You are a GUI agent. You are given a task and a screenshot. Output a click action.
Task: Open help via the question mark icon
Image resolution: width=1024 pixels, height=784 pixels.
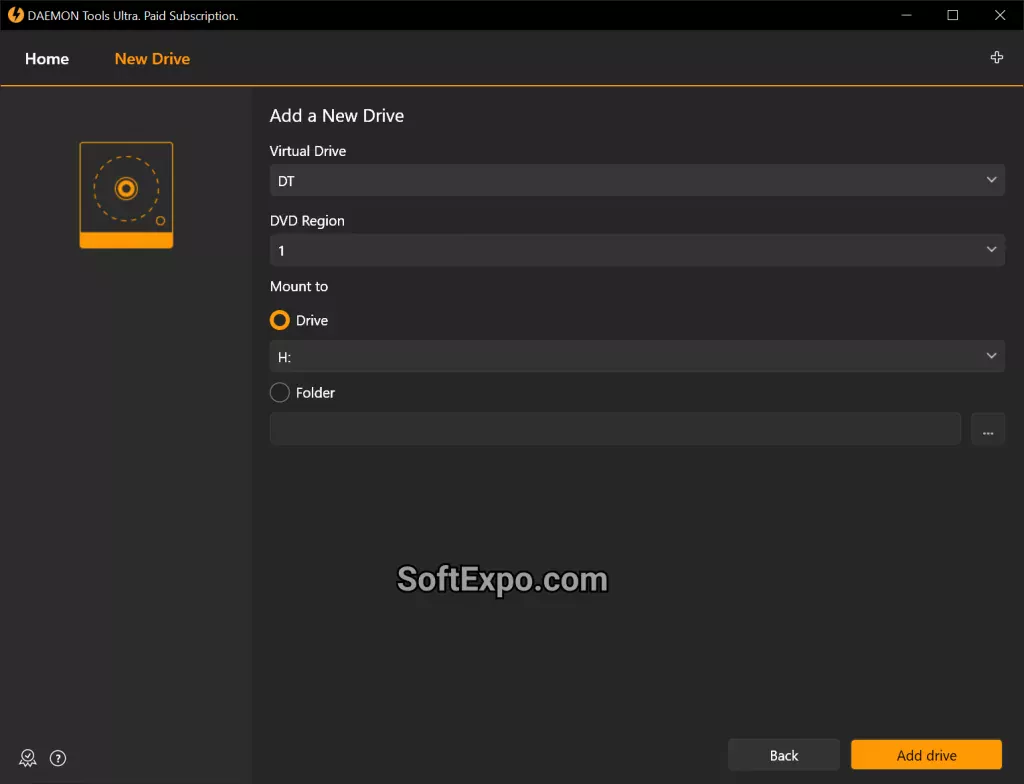click(58, 758)
